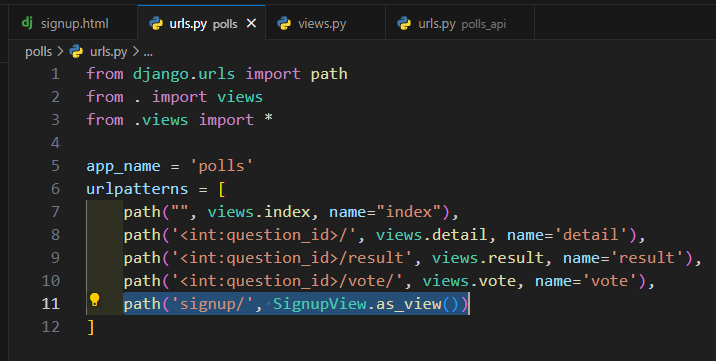
Task: Click line number 1 in the gutter
Action: [55, 74]
